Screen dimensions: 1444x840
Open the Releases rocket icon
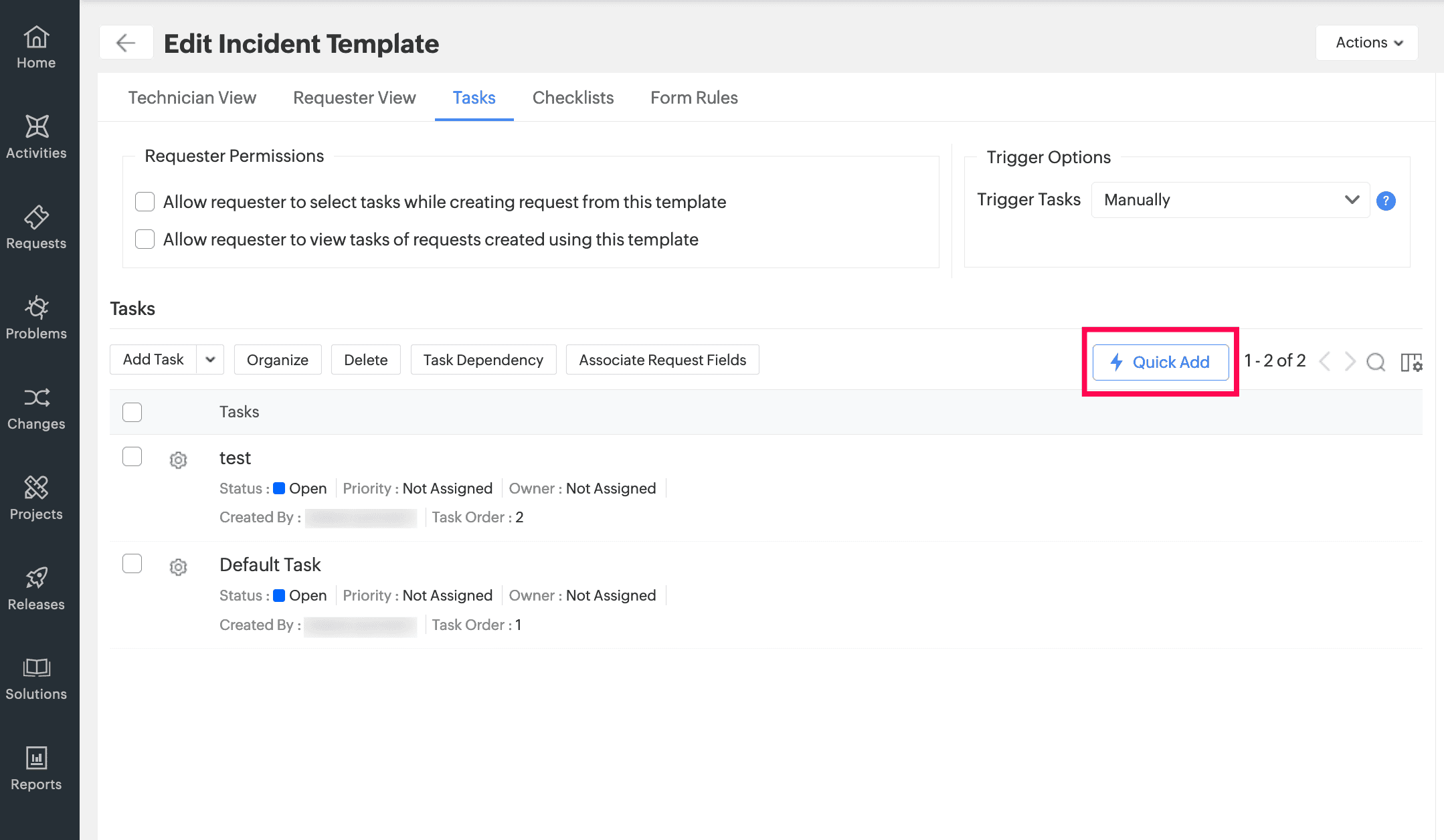tap(36, 578)
